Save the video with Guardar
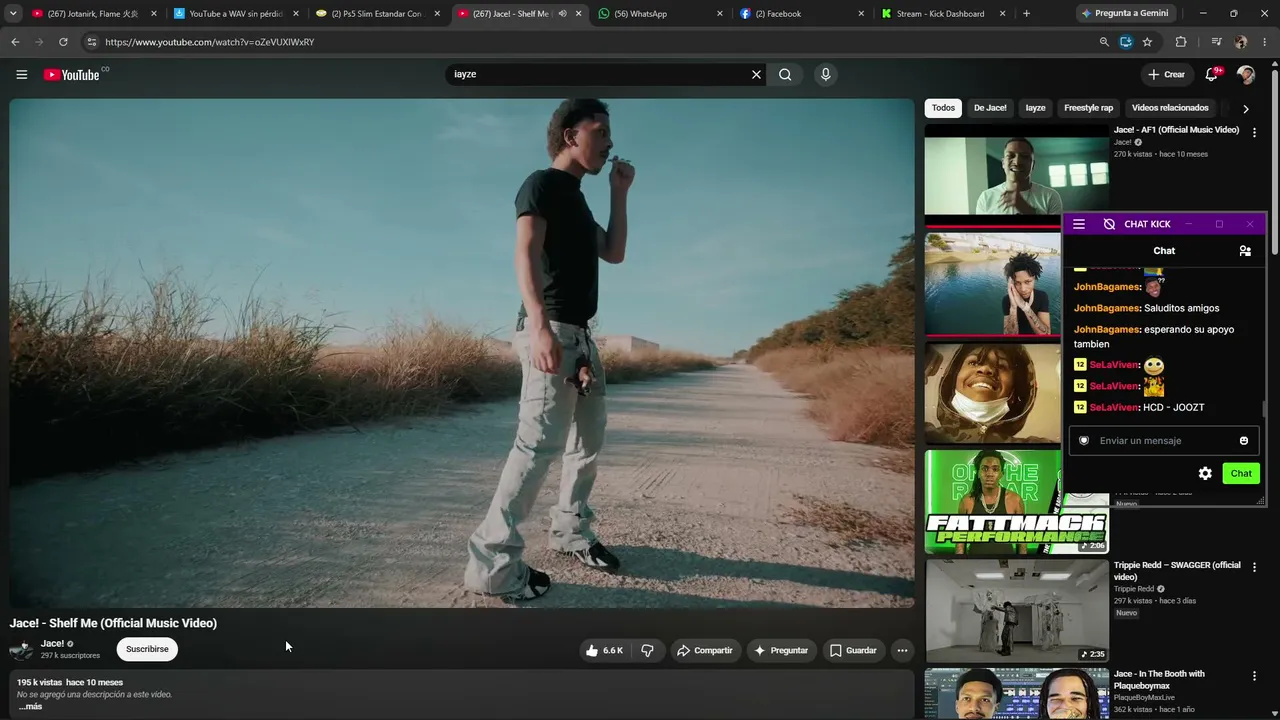 pyautogui.click(x=853, y=650)
